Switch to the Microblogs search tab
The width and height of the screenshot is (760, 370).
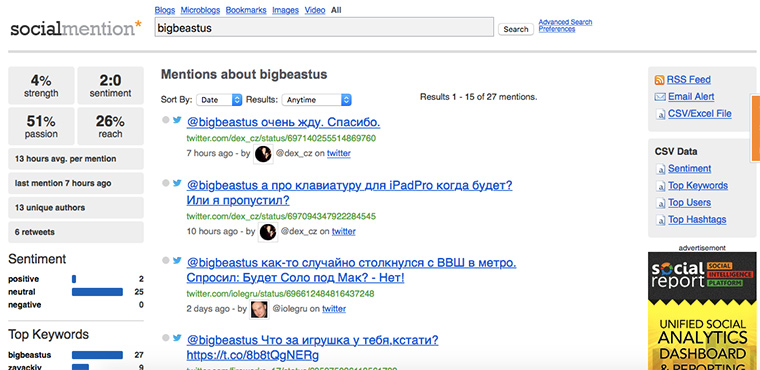(x=200, y=10)
